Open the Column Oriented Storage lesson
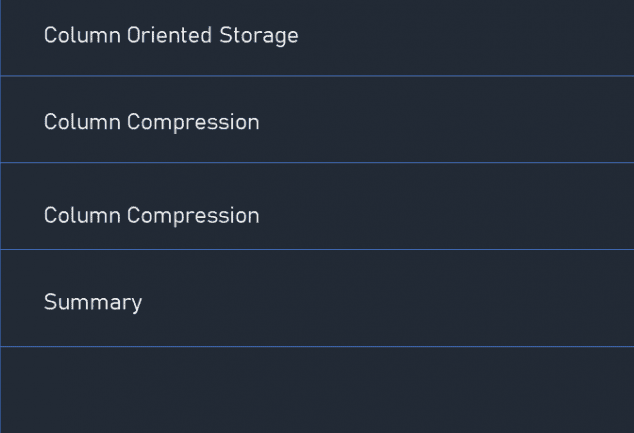The width and height of the screenshot is (634, 433). (x=317, y=38)
